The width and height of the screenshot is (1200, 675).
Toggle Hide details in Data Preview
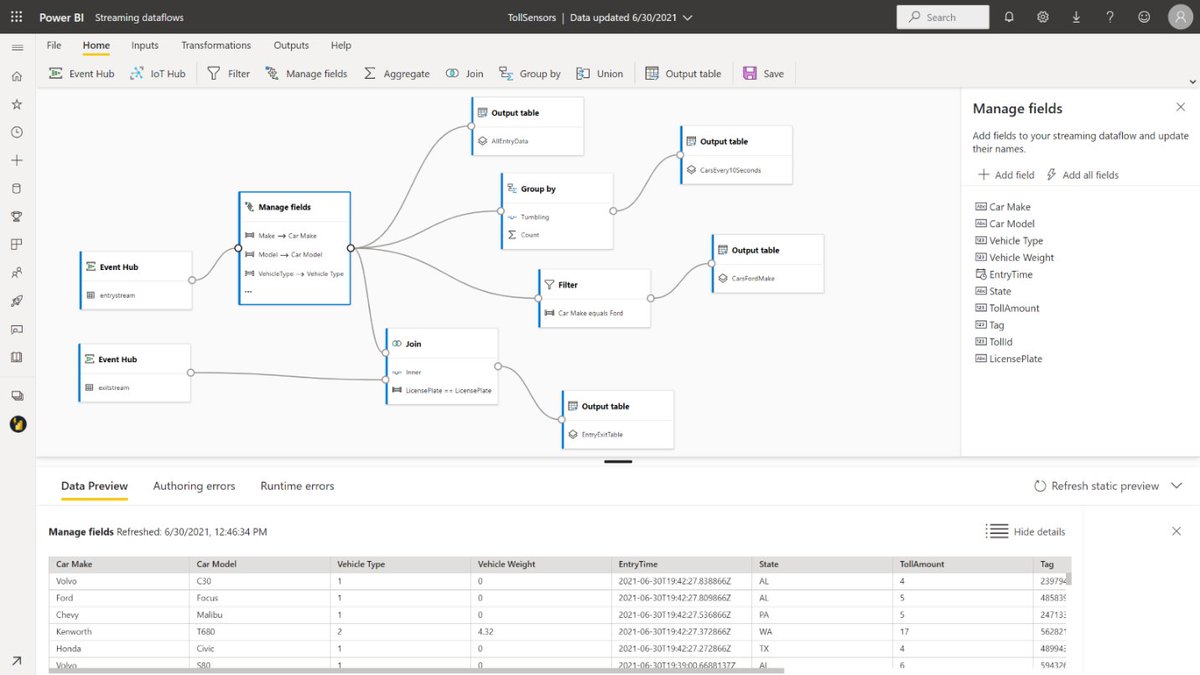(1024, 531)
